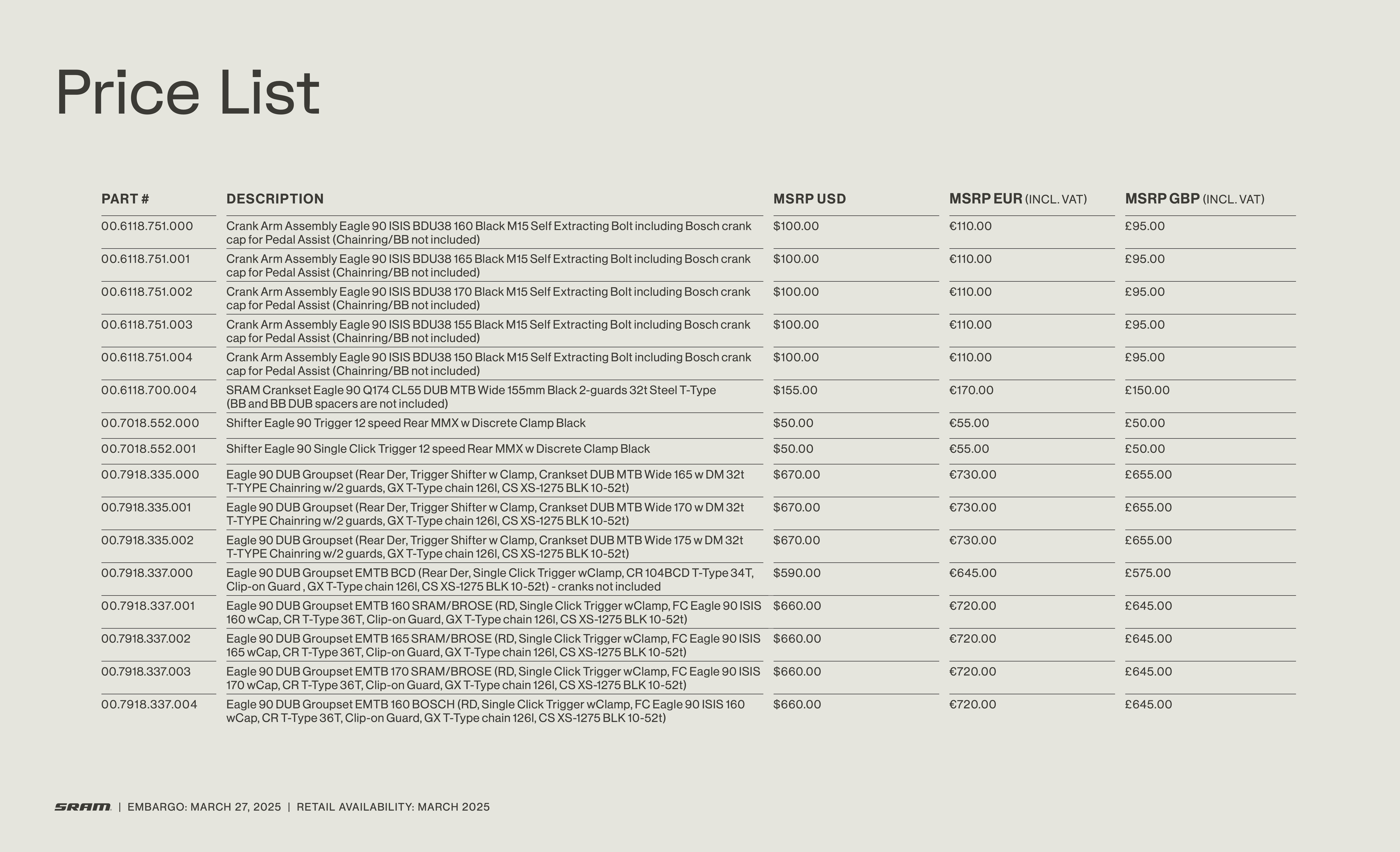Click the $155.00 USD price
Viewport: 1400px width, 852px height.
(795, 390)
